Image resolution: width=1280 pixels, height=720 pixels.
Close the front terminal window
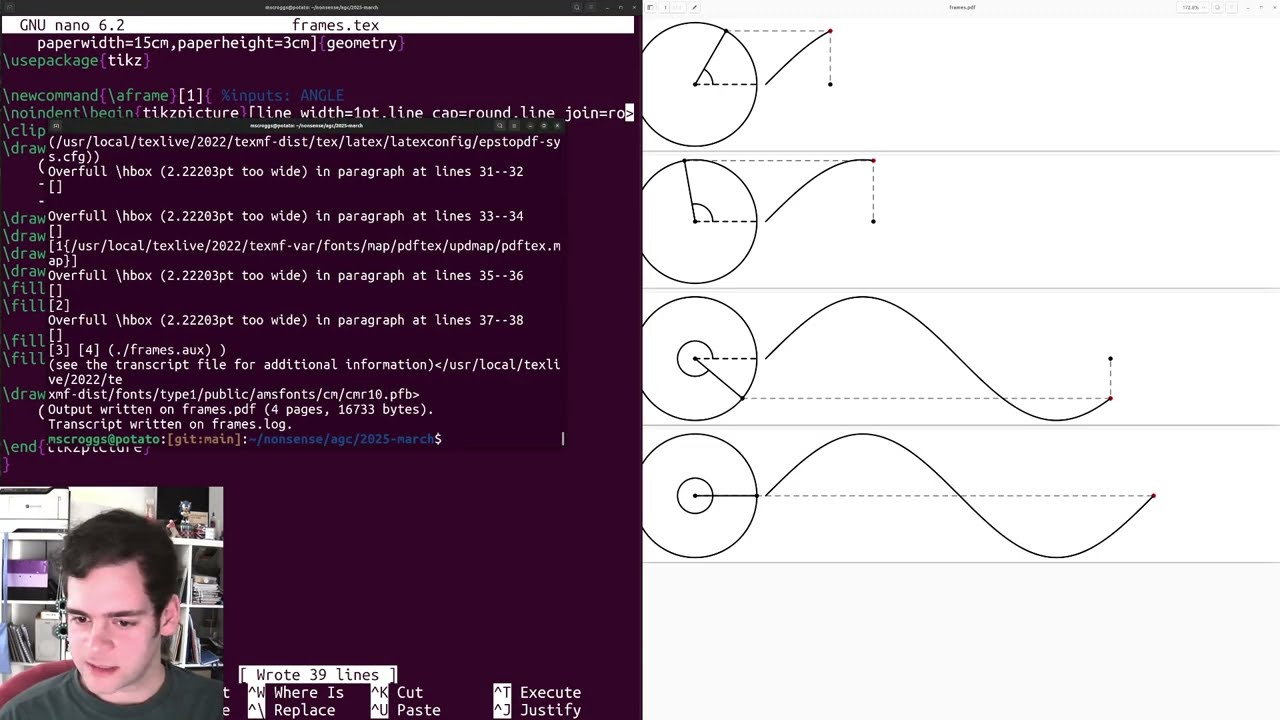(557, 126)
